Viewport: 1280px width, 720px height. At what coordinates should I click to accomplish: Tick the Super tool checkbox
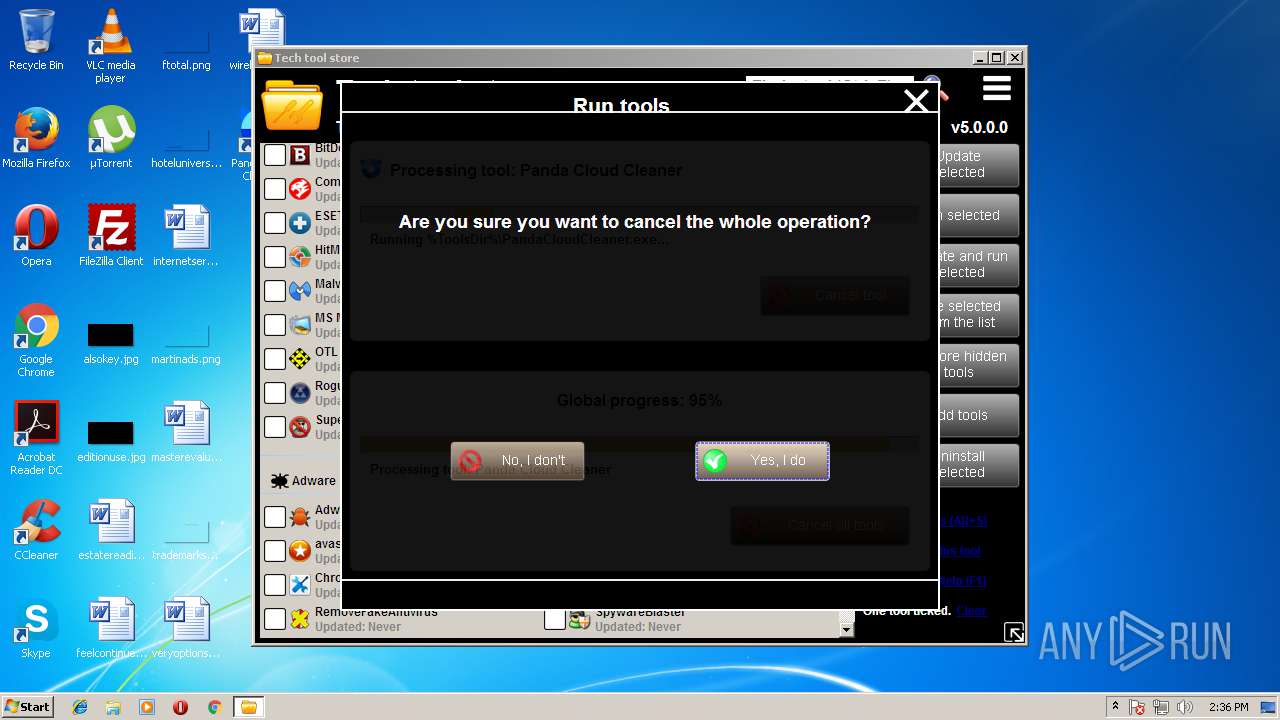pos(275,427)
